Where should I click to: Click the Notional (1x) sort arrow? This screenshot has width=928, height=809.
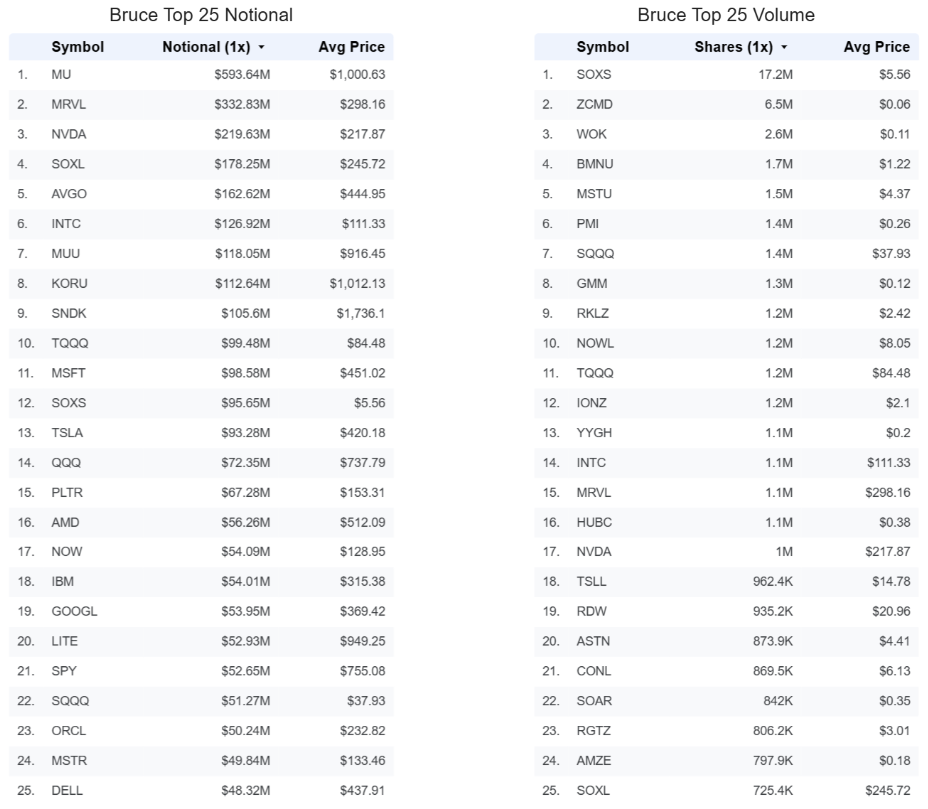[261, 47]
